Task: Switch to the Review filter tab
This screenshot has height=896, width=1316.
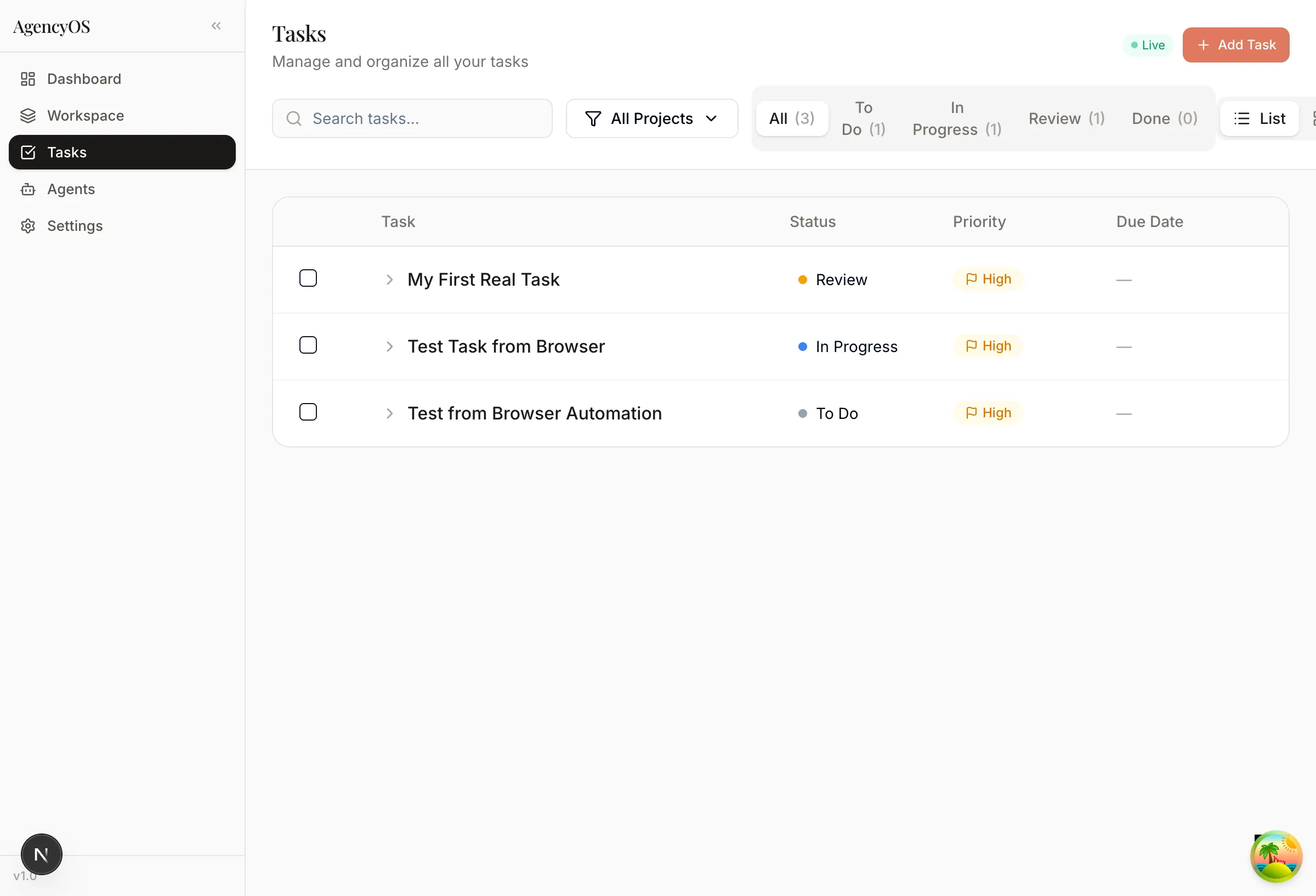Action: click(x=1067, y=118)
